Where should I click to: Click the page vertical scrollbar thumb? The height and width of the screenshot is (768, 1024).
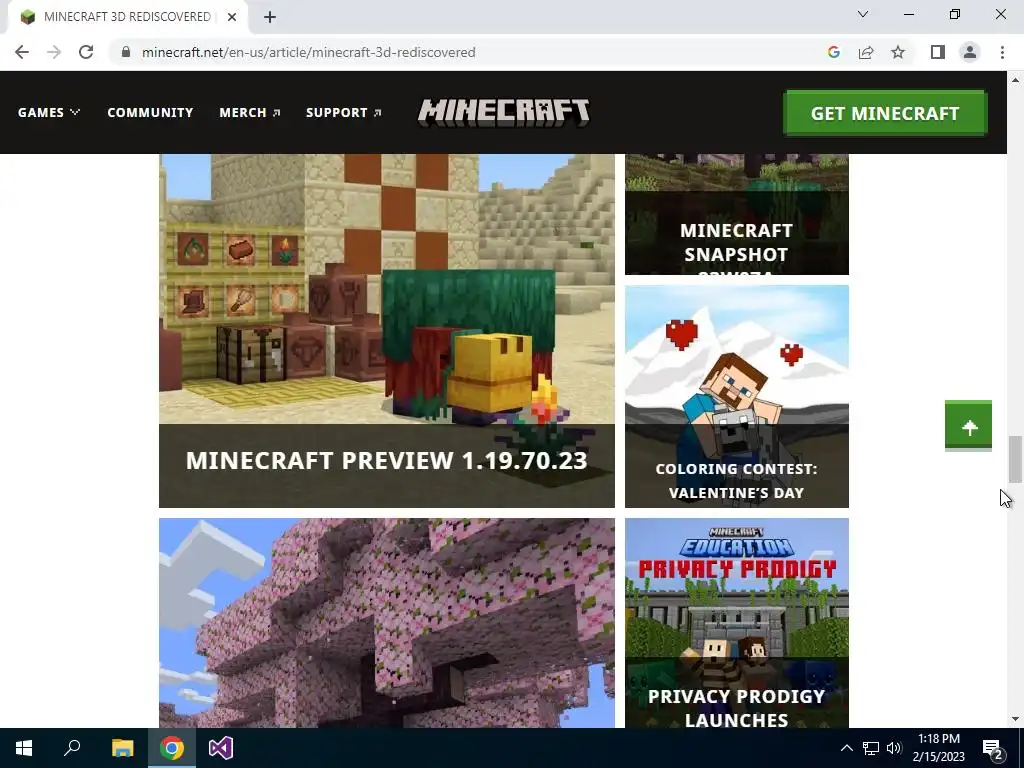[1015, 459]
